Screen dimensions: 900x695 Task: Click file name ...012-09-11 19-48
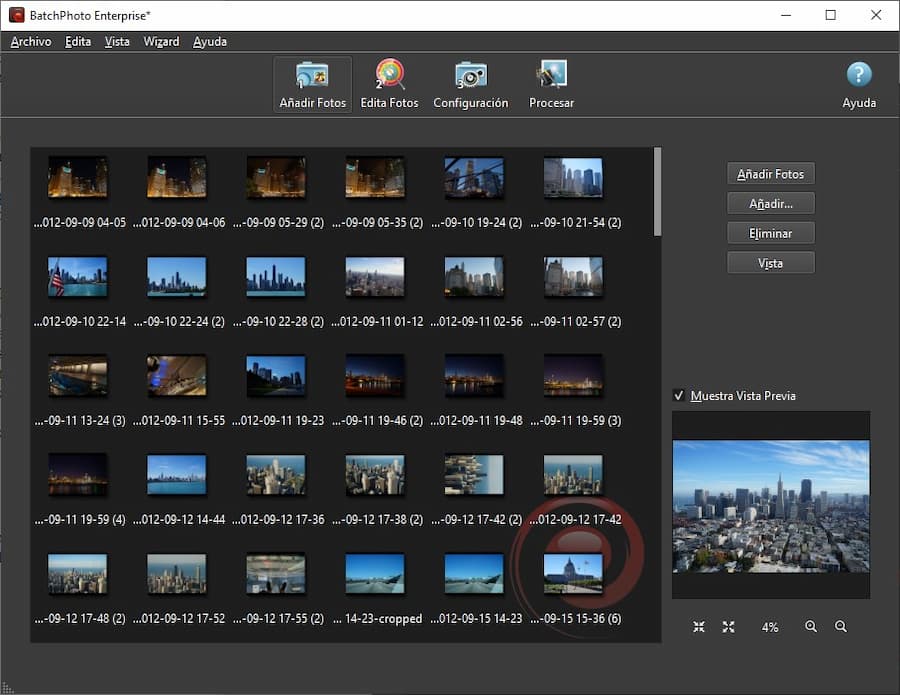click(x=476, y=421)
